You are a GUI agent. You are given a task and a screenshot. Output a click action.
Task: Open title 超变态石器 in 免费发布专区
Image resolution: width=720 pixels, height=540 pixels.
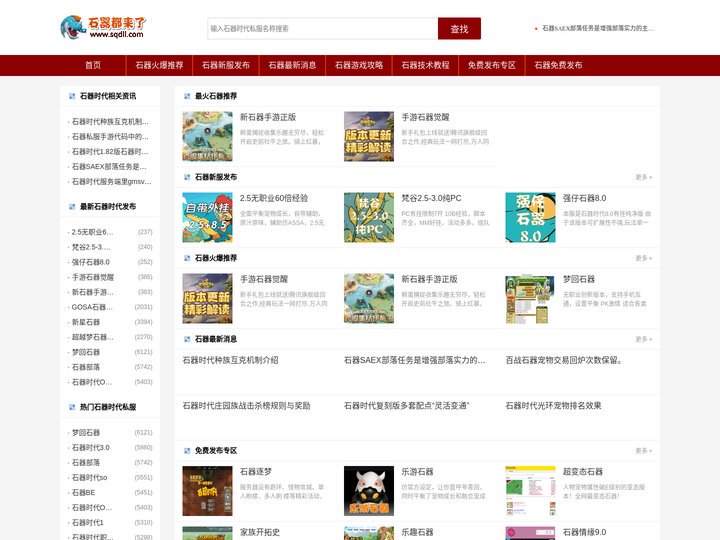coord(583,472)
